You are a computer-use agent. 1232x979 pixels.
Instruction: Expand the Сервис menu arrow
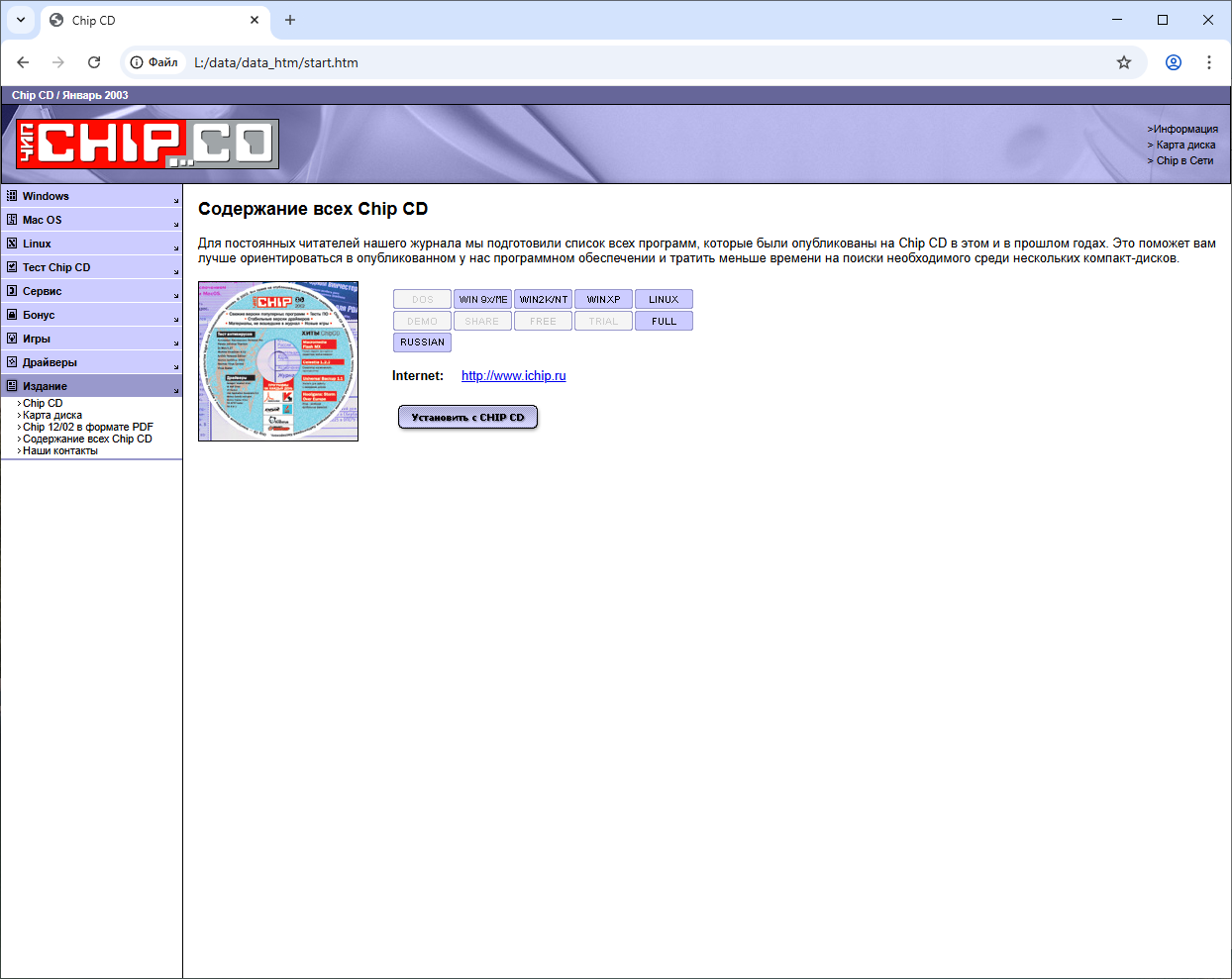pos(176,295)
